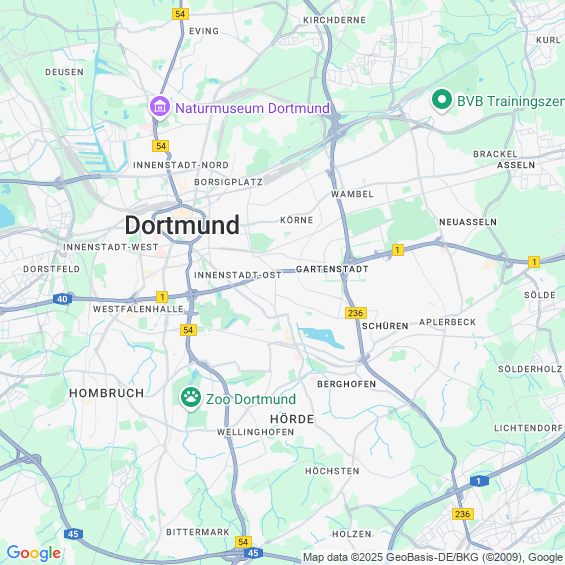Image resolution: width=565 pixels, height=565 pixels.
Task: Click the Naturmuseum Dortmund museum pin icon
Action: click(160, 107)
